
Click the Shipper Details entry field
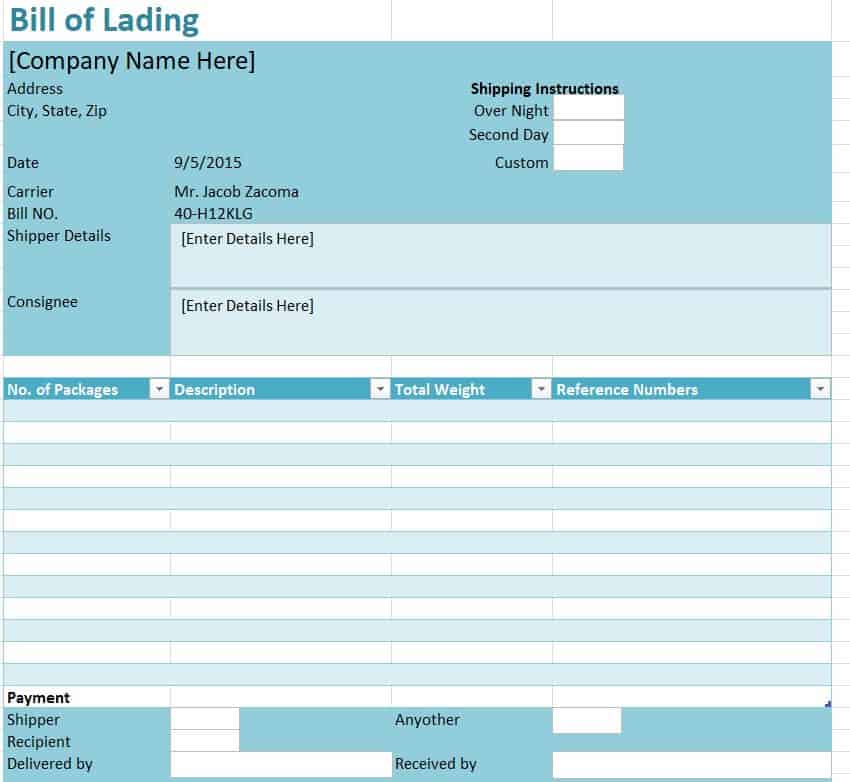(500, 255)
